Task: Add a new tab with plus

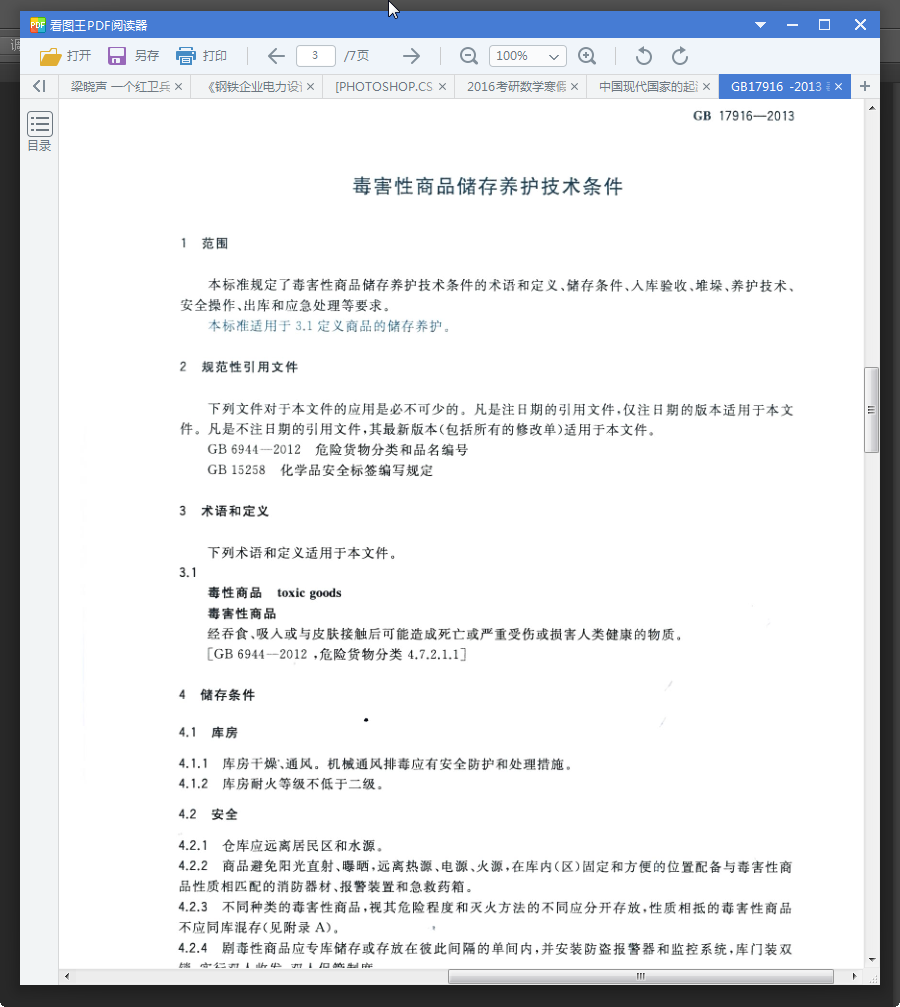Action: pos(865,86)
